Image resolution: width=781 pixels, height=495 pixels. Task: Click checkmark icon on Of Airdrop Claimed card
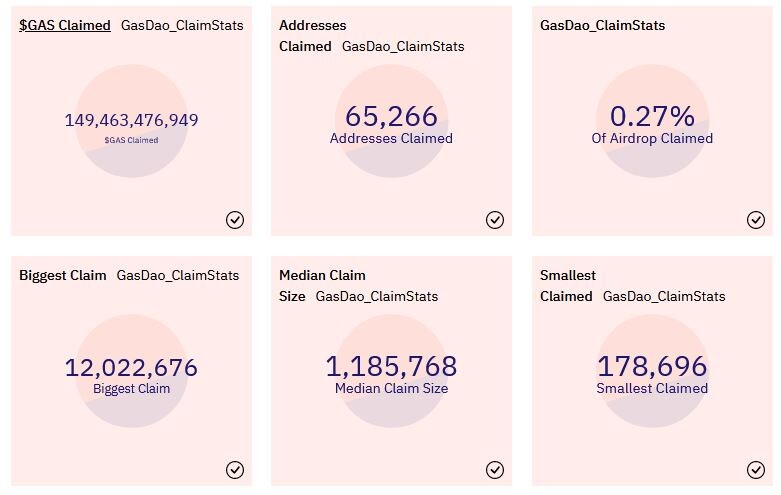756,220
